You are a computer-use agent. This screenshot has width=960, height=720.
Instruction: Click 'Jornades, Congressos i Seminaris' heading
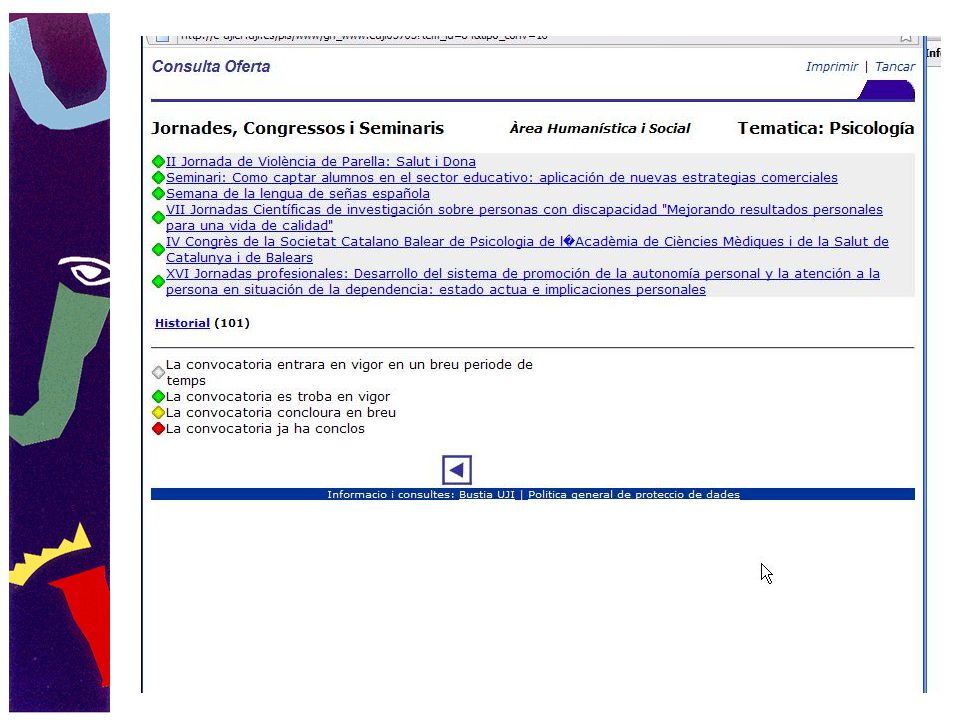coord(298,129)
